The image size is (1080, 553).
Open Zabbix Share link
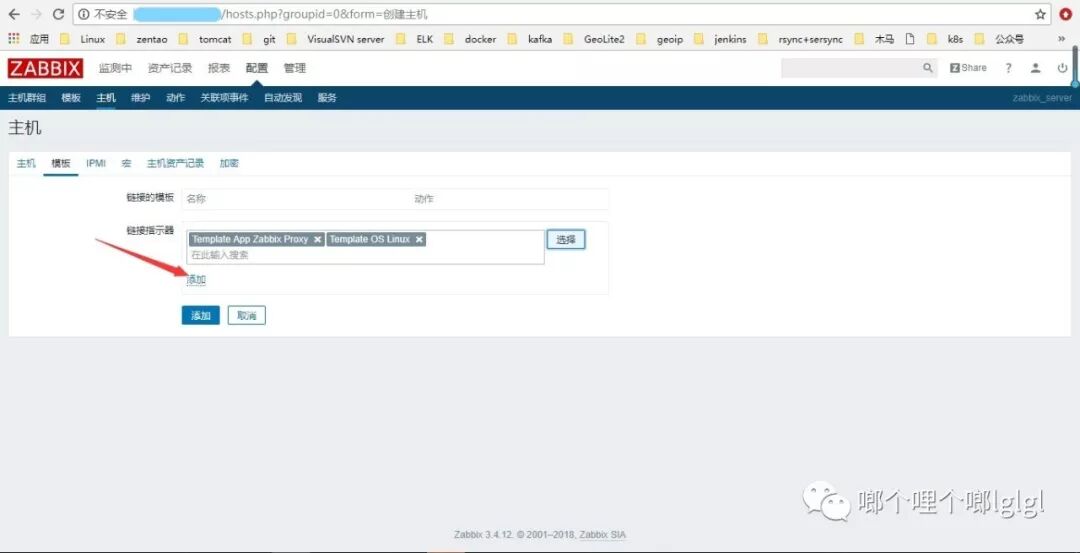coord(968,68)
